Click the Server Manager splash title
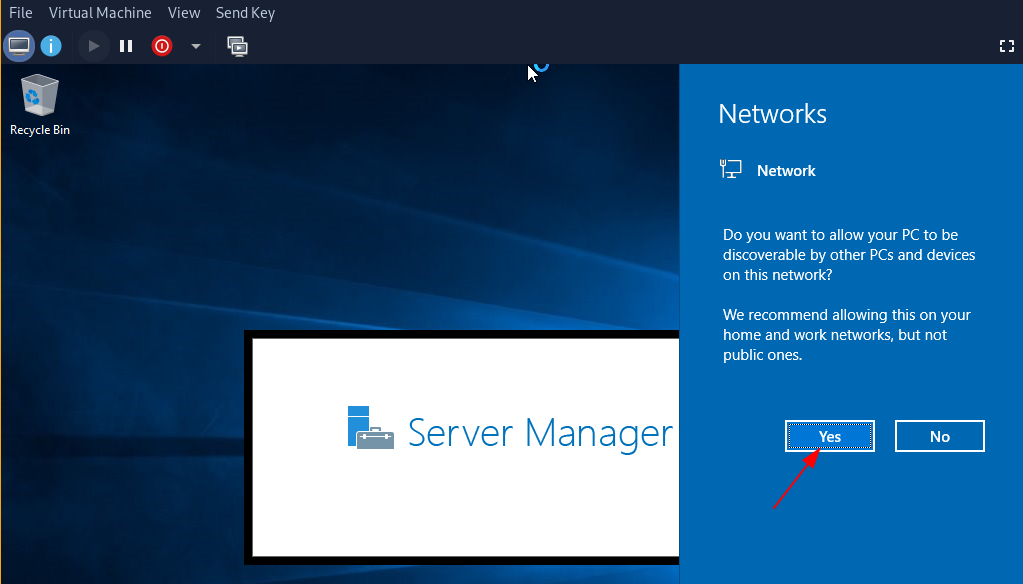The width and height of the screenshot is (1023, 584). (540, 433)
